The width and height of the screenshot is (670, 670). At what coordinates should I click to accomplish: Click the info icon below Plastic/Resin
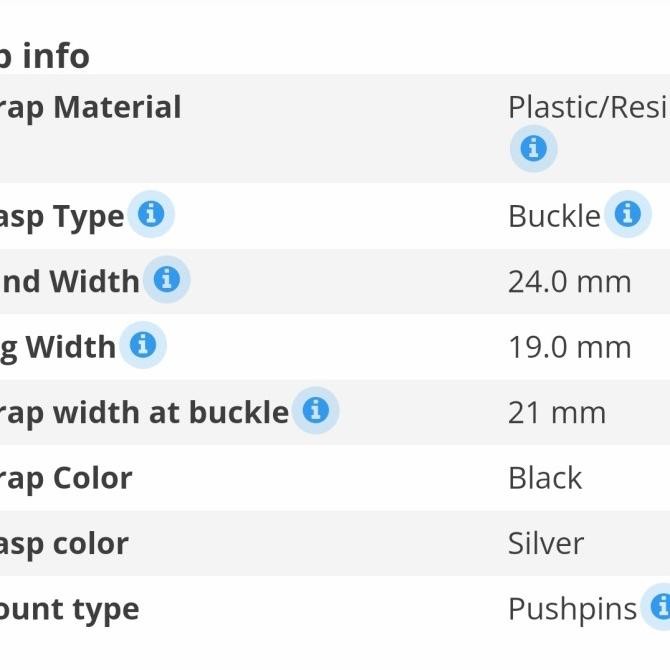[x=533, y=149]
